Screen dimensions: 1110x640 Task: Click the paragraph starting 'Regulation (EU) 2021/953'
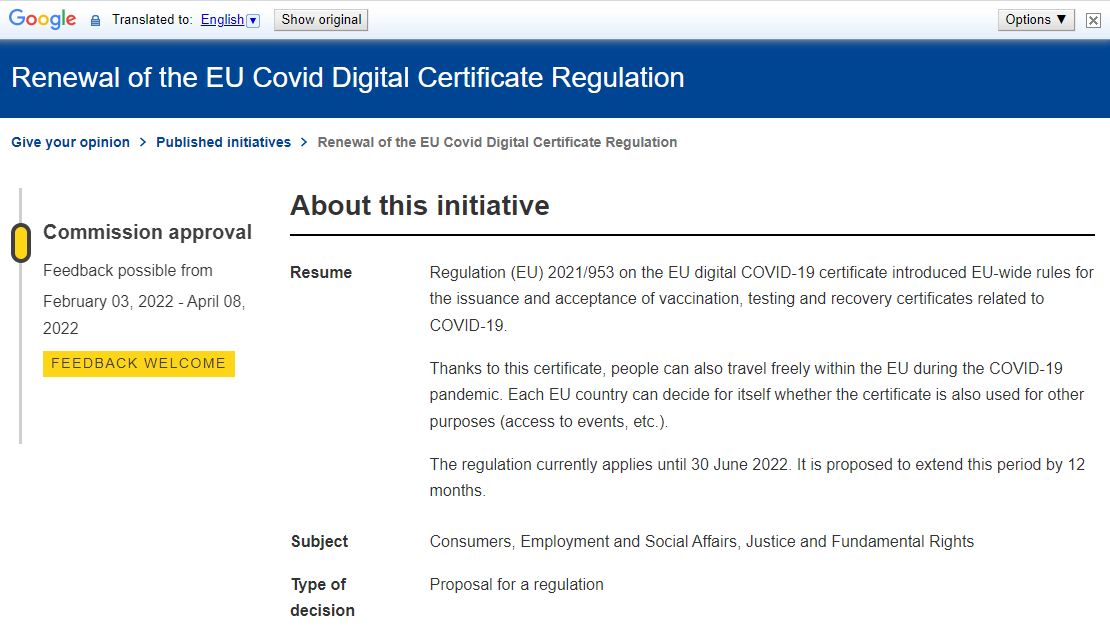coord(762,299)
